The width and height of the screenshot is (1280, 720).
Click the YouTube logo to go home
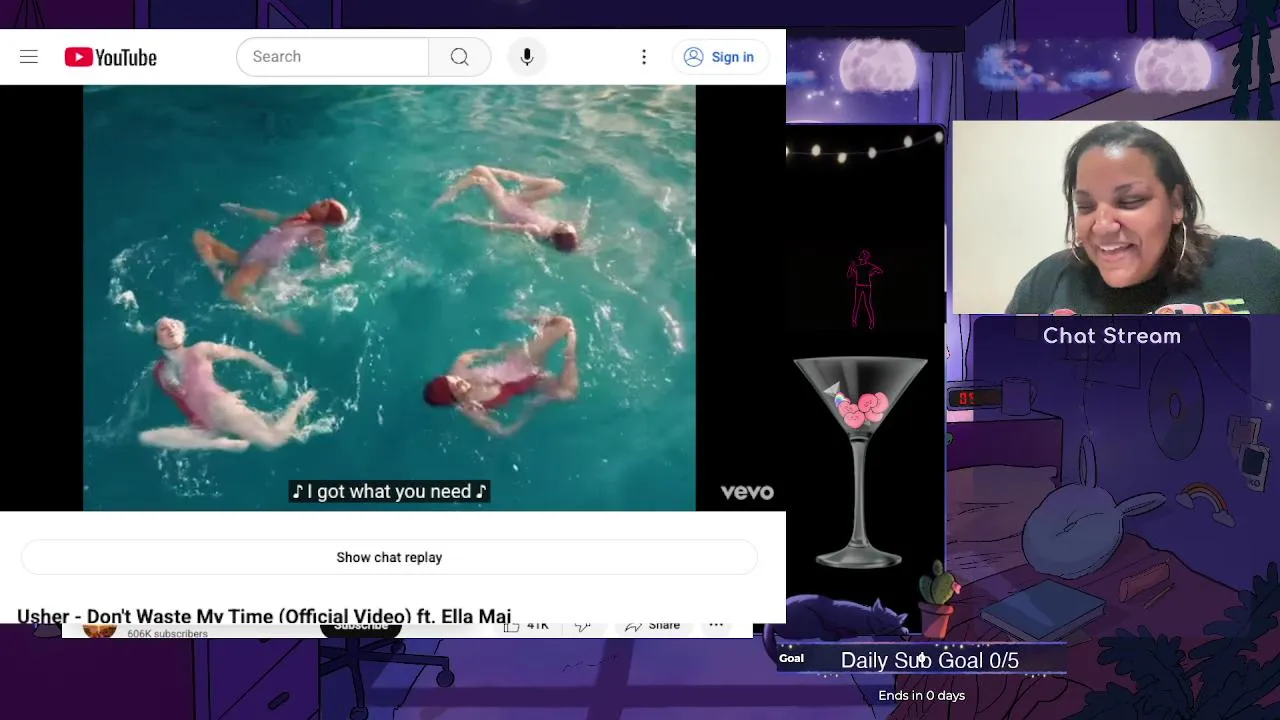(x=111, y=57)
